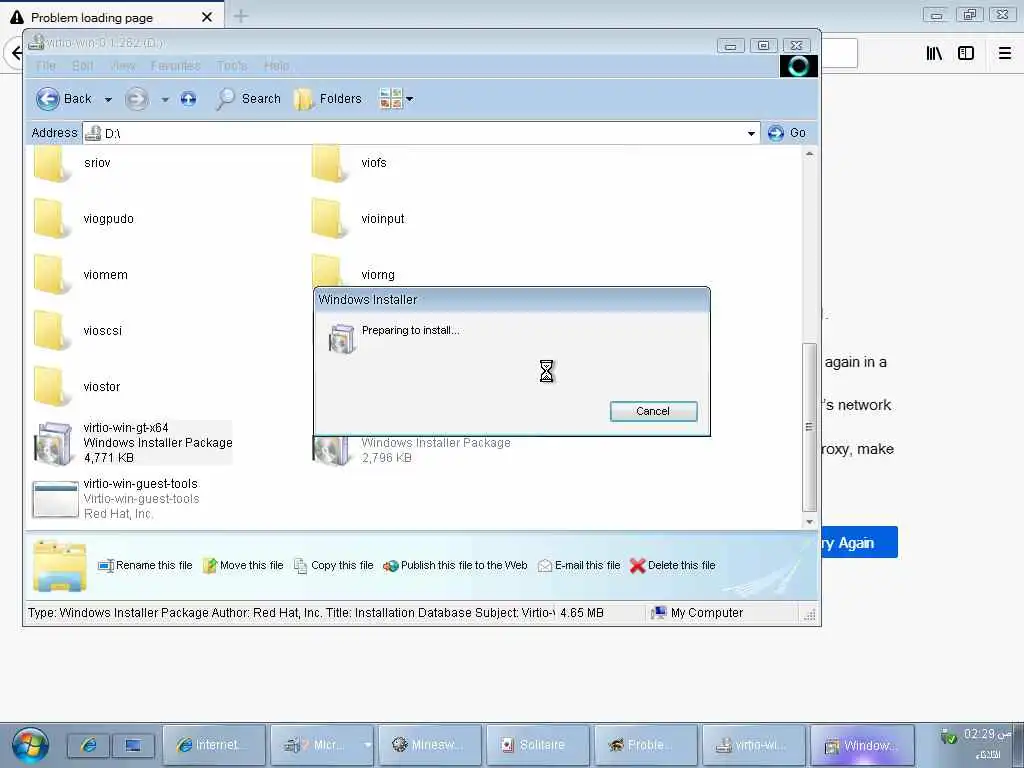Switch to the Internet taskbar button
The image size is (1024, 768).
[214, 745]
